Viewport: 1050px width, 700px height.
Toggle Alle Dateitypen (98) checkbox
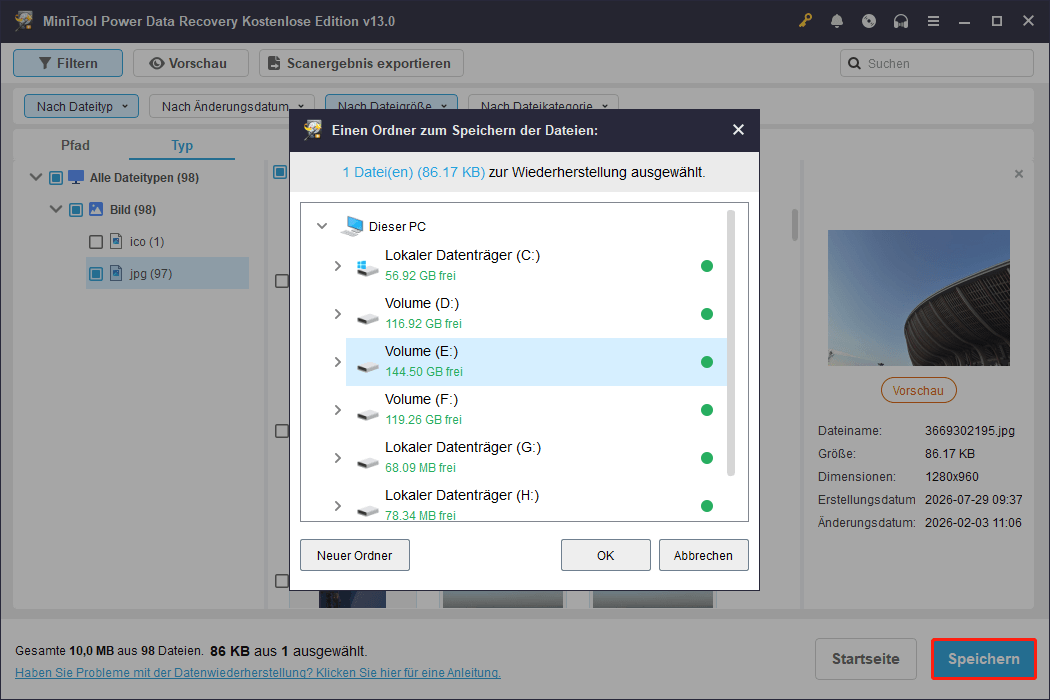pyautogui.click(x=56, y=178)
